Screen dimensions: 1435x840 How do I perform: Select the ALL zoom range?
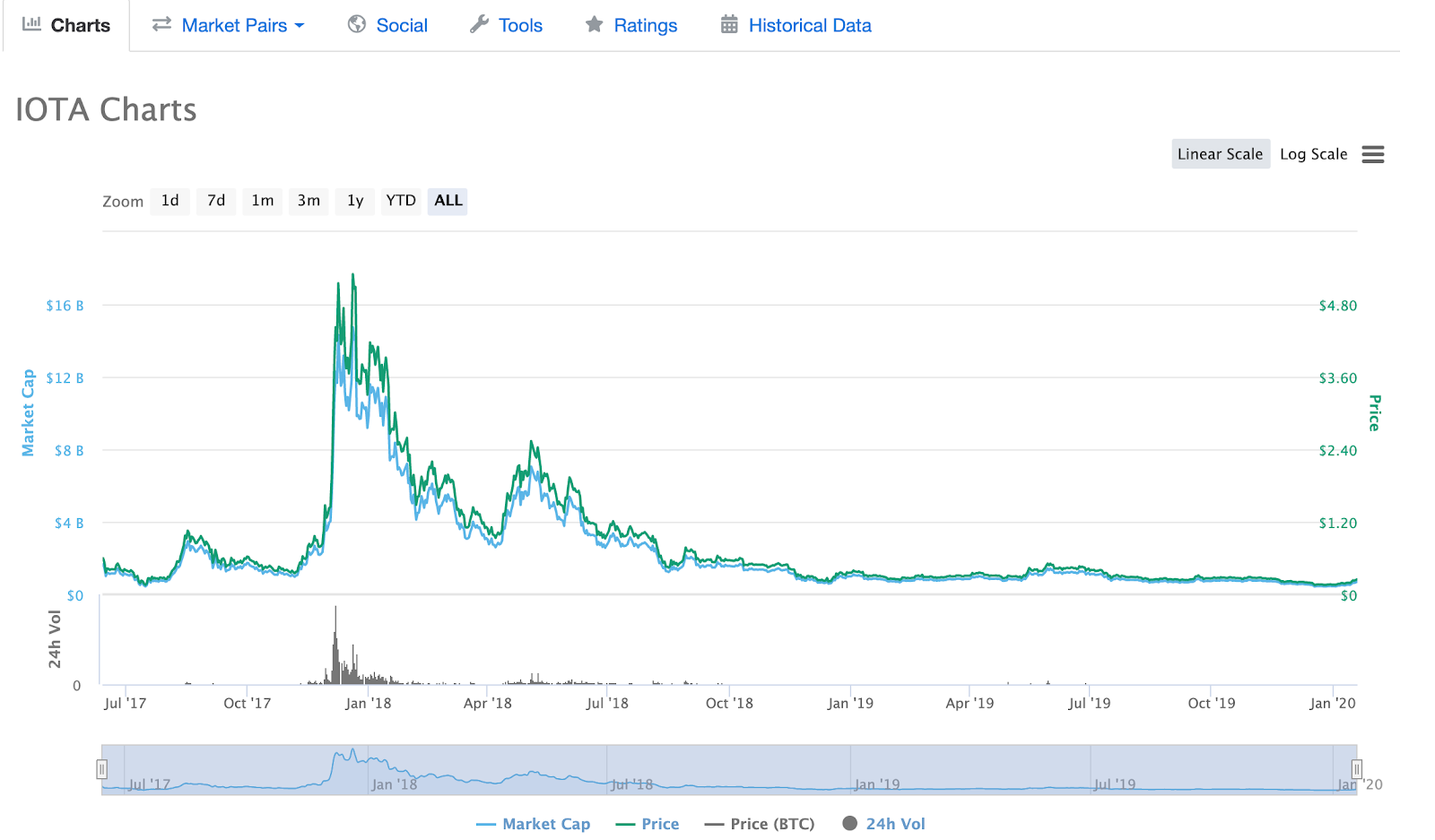click(x=448, y=201)
